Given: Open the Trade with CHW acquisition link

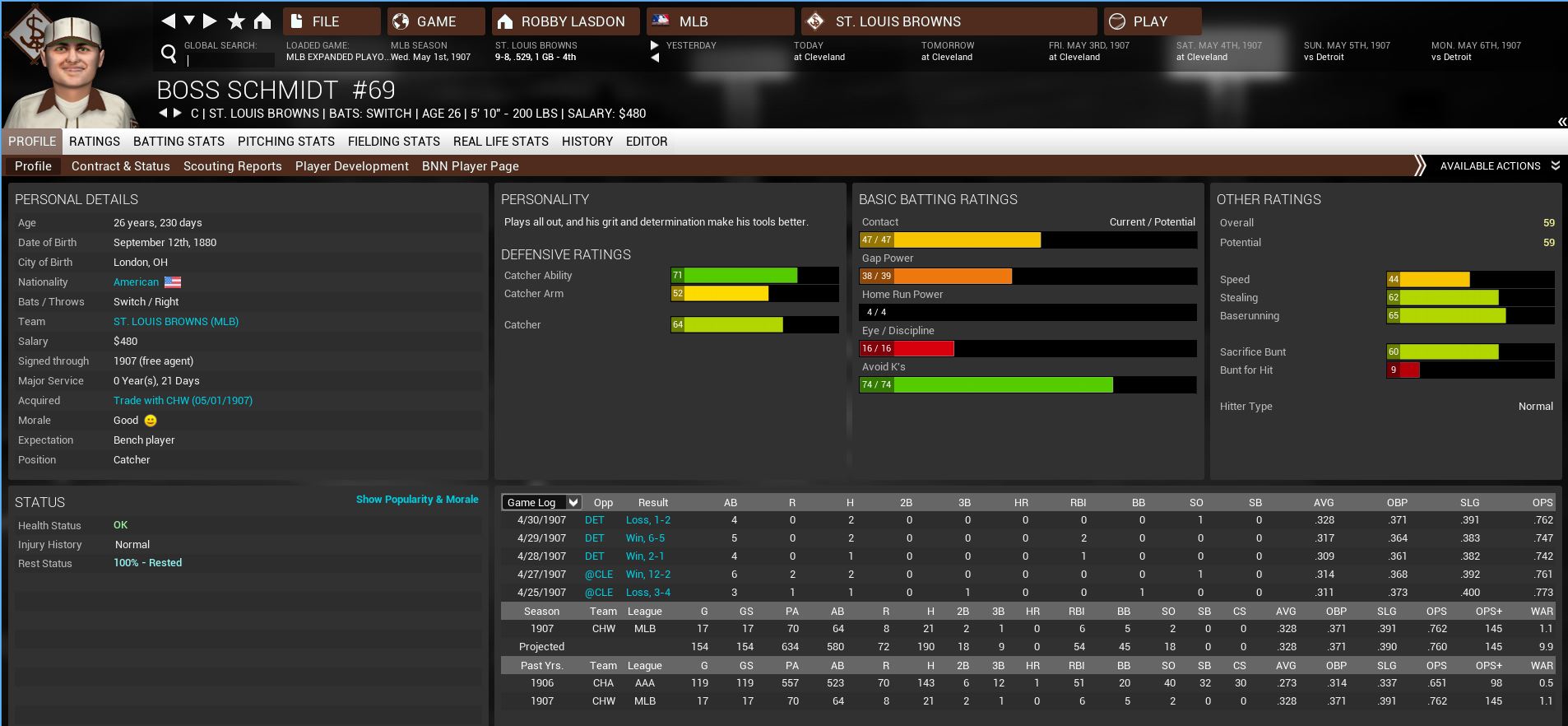Looking at the screenshot, I should [x=183, y=400].
